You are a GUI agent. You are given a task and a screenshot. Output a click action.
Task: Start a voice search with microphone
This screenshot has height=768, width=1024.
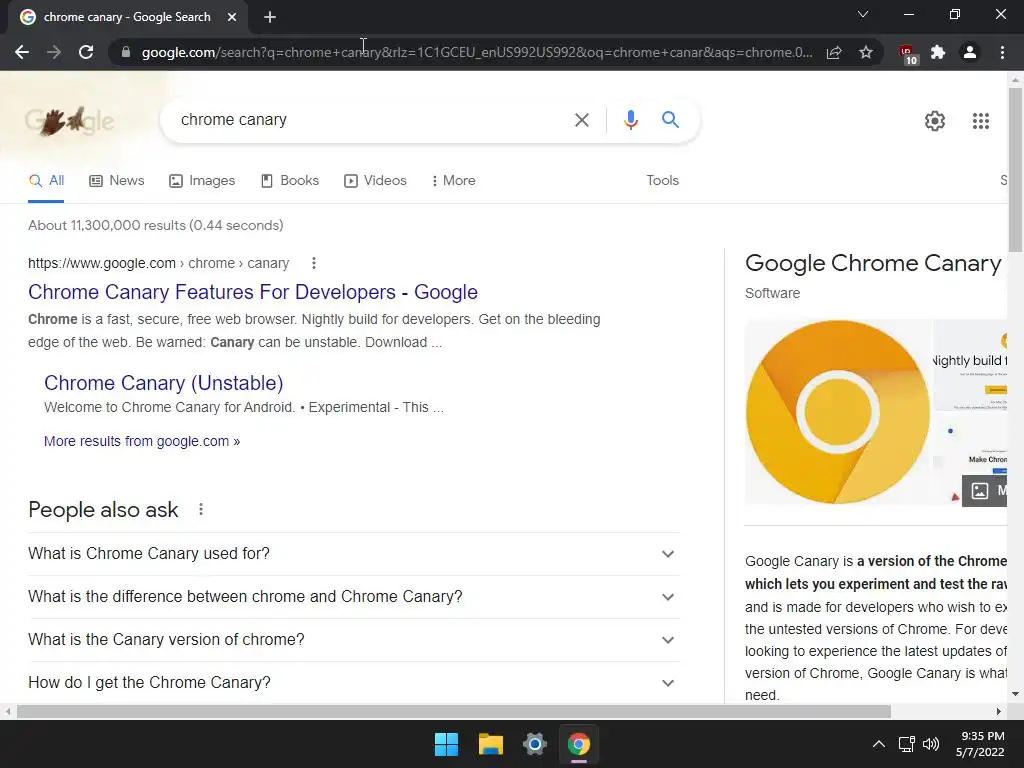click(630, 120)
